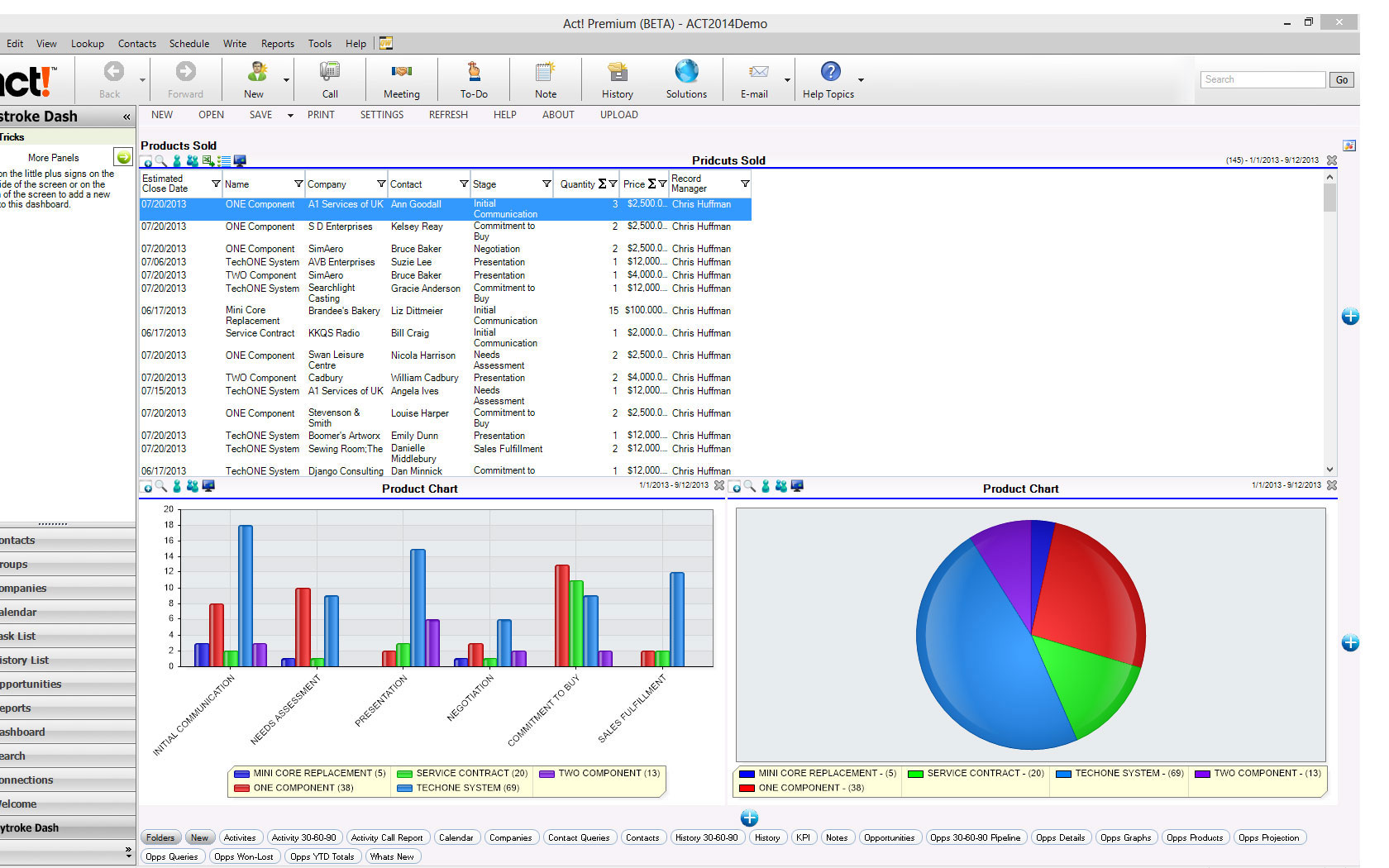Open the Tools menu
The width and height of the screenshot is (1389, 868).
click(320, 44)
